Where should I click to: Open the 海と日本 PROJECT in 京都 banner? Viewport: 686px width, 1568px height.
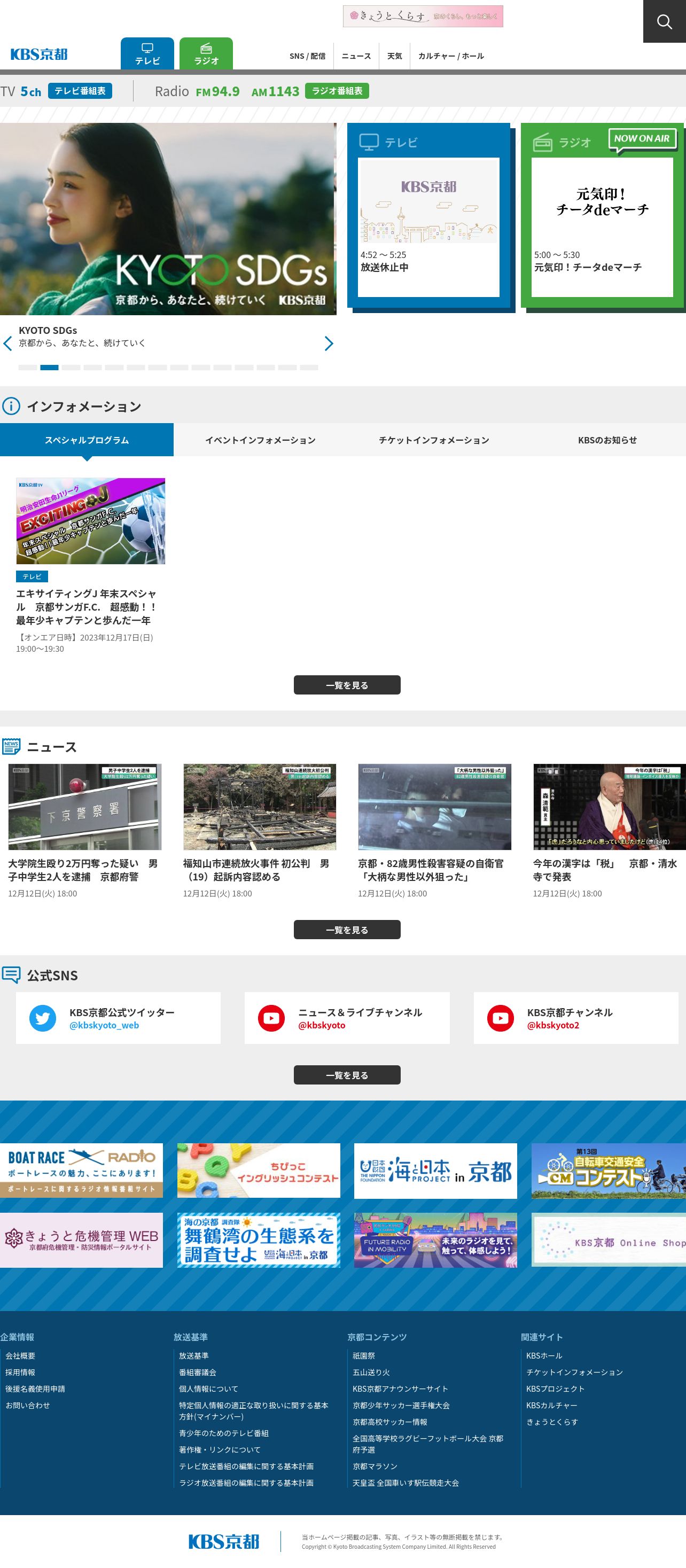pyautogui.click(x=436, y=1171)
